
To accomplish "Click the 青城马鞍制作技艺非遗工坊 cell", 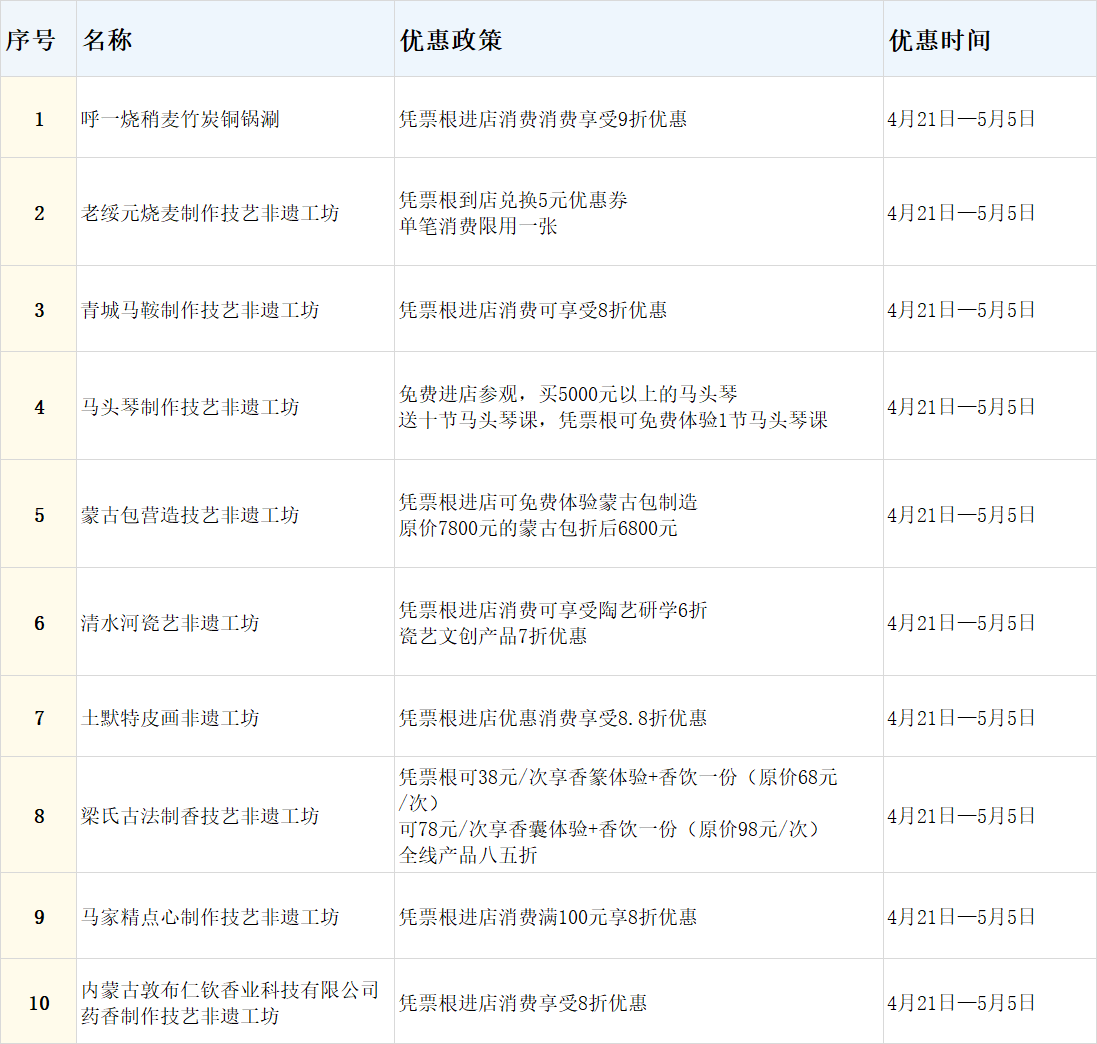I will point(200,310).
